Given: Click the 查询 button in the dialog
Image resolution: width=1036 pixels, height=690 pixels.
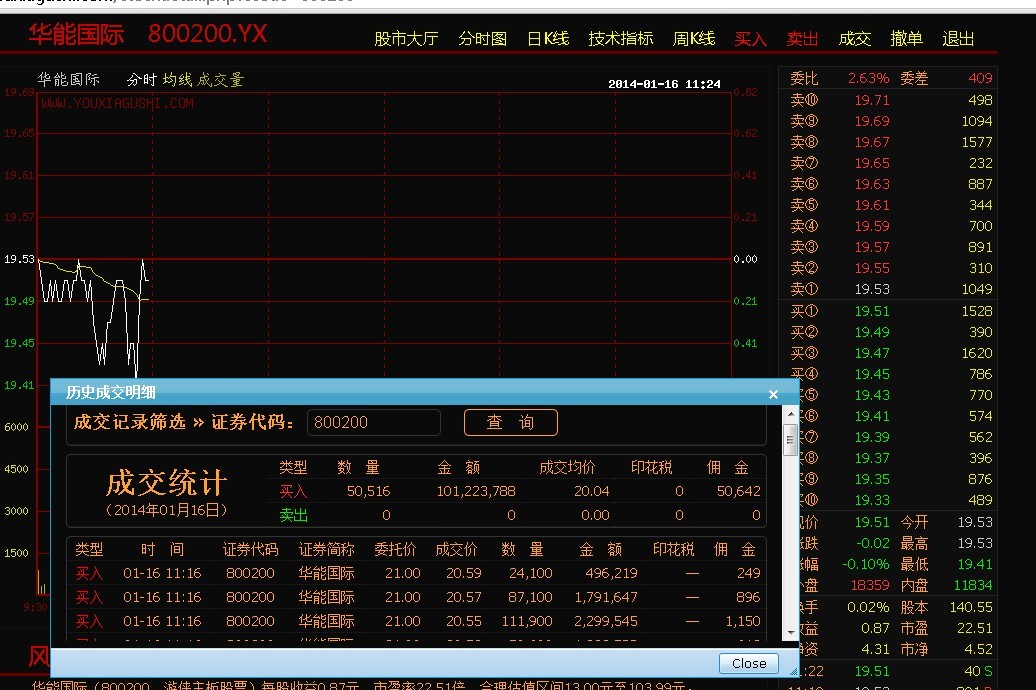Looking at the screenshot, I should tap(511, 422).
